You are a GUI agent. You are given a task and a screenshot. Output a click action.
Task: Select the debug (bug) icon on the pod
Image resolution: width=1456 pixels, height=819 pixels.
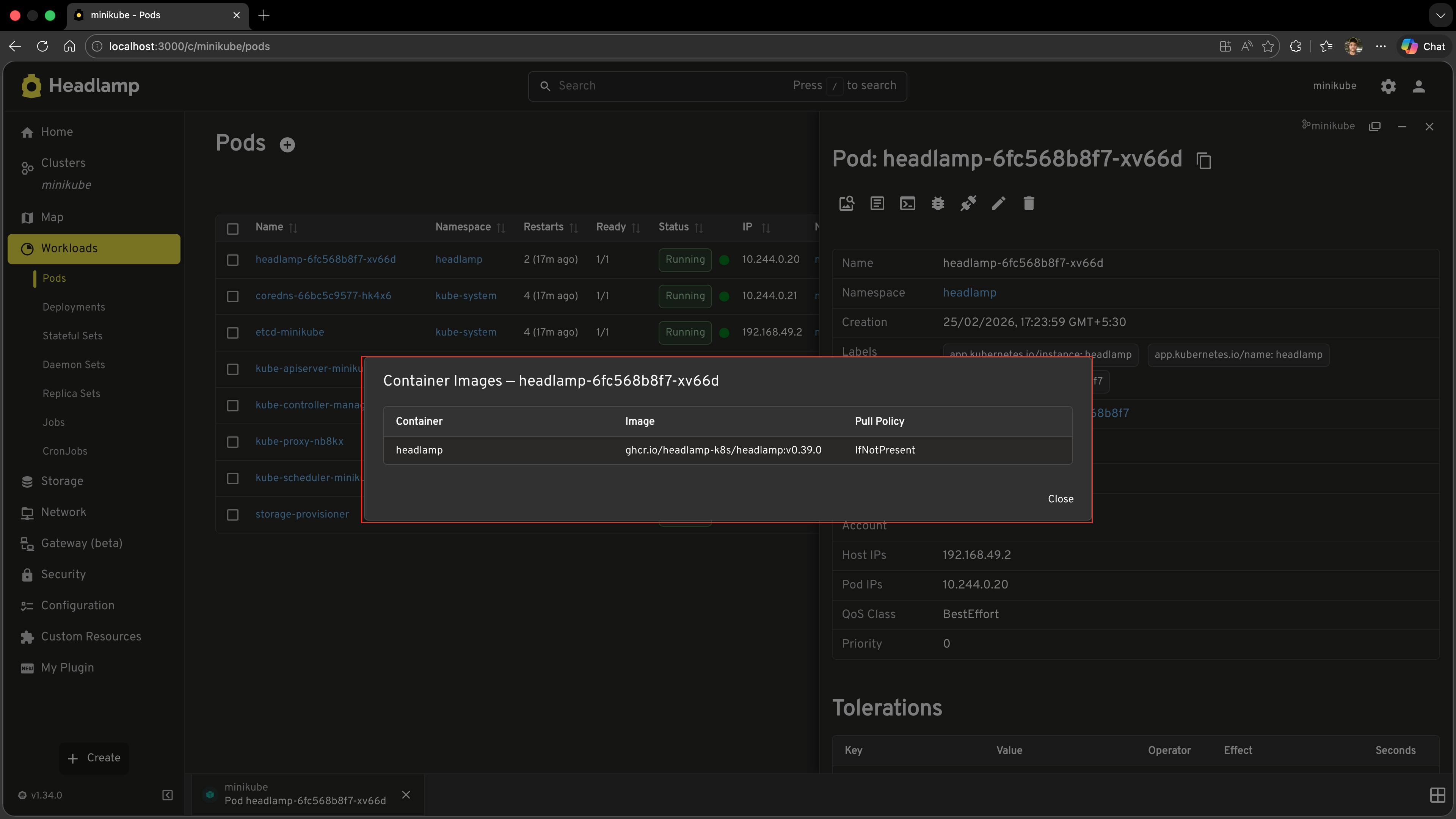coord(938,204)
